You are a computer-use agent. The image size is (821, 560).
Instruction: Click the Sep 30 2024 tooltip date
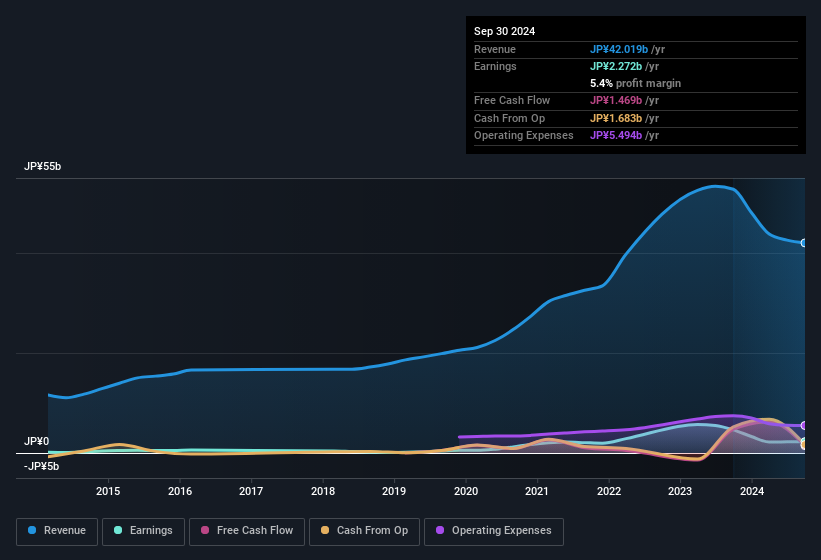(504, 31)
